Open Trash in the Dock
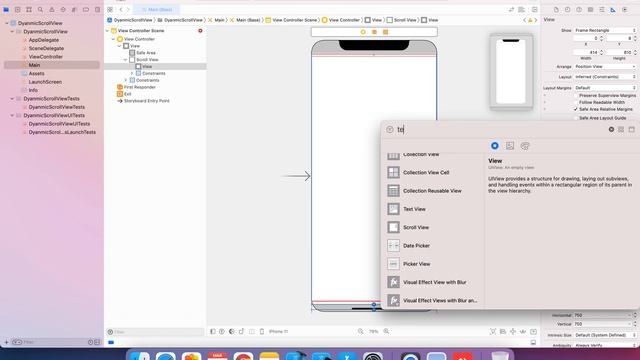Screen dimensions: 640x360 click(500, 356)
